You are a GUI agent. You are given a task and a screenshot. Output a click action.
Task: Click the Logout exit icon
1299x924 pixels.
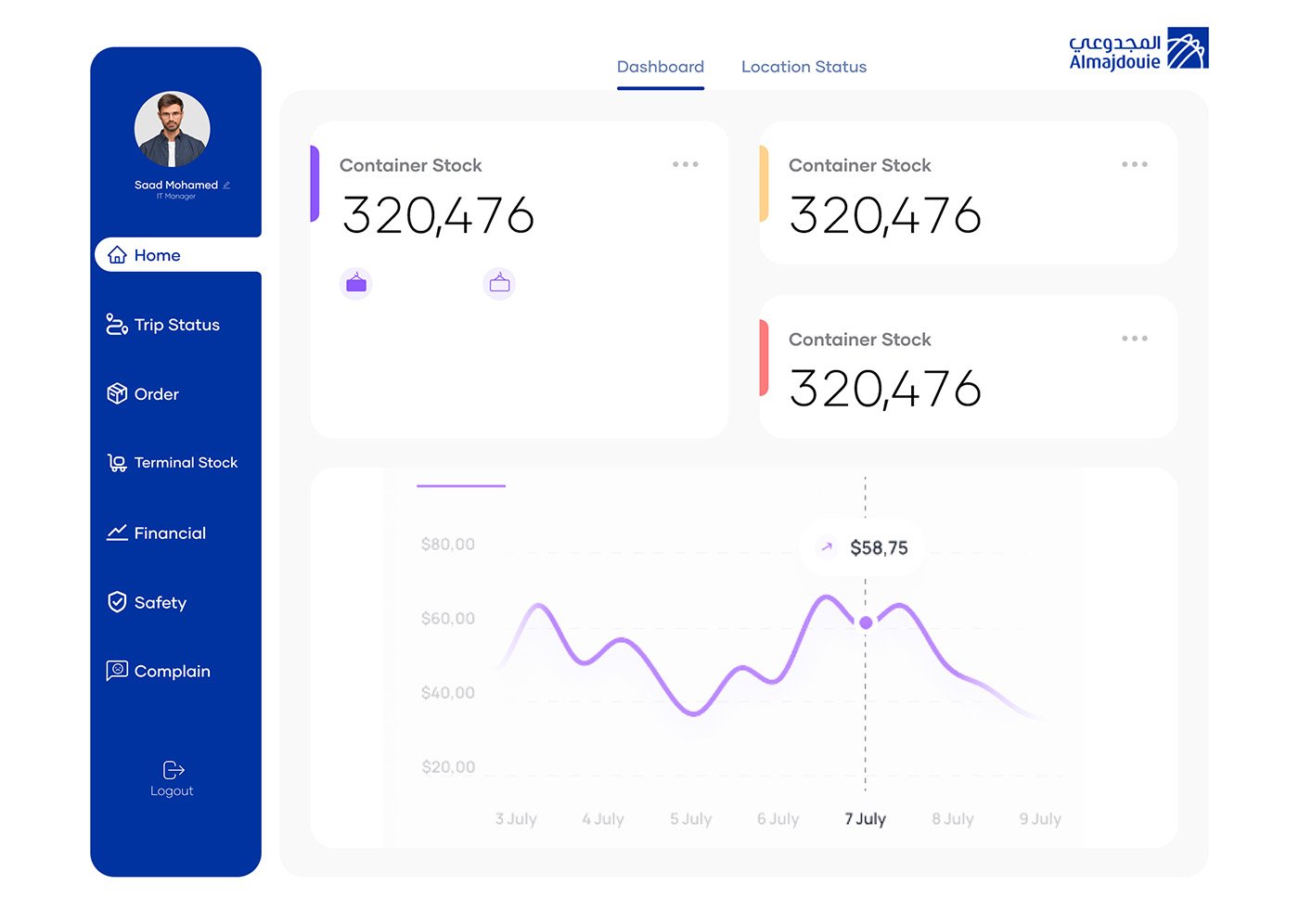[173, 770]
